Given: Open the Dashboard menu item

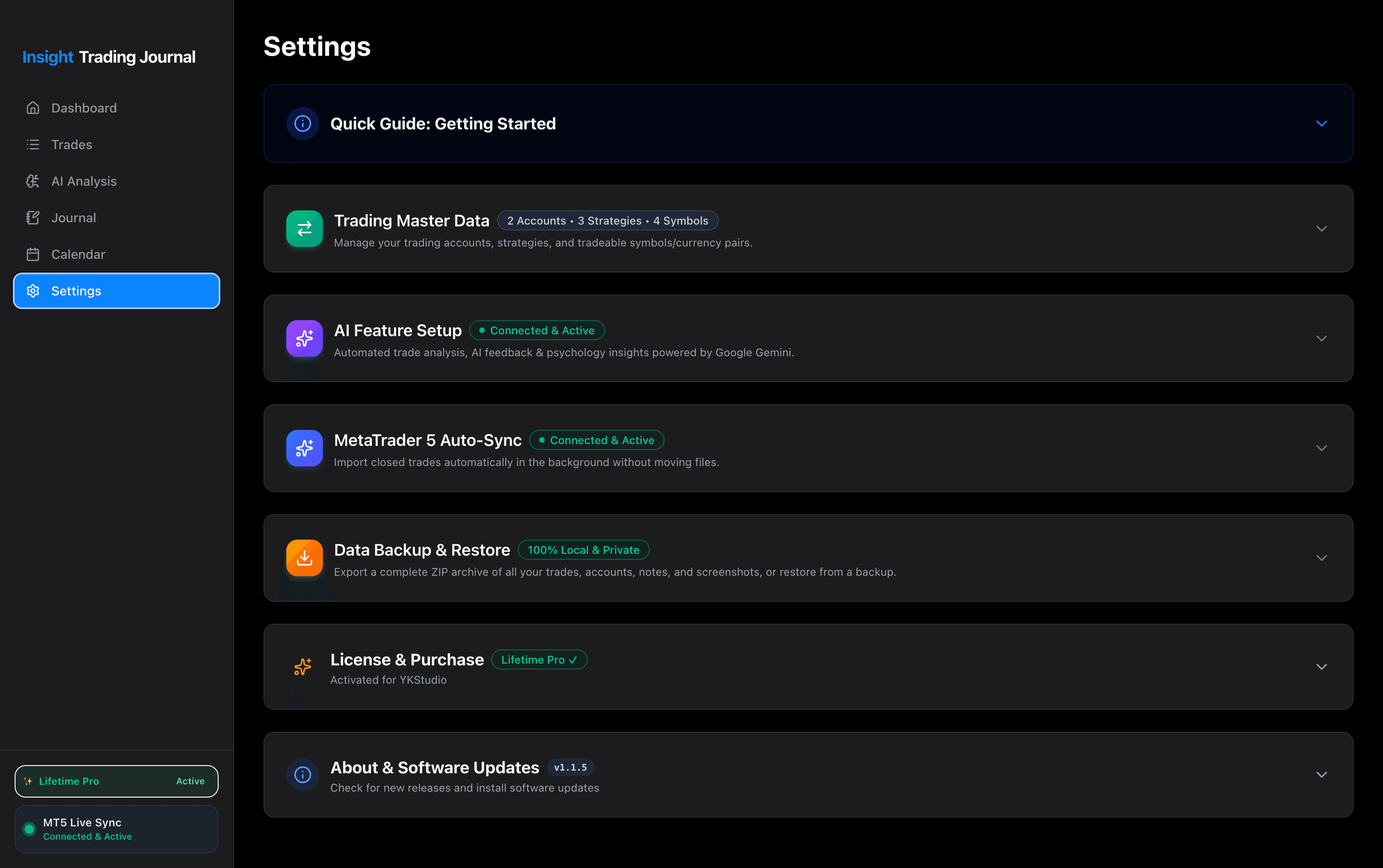Looking at the screenshot, I should coord(117,108).
